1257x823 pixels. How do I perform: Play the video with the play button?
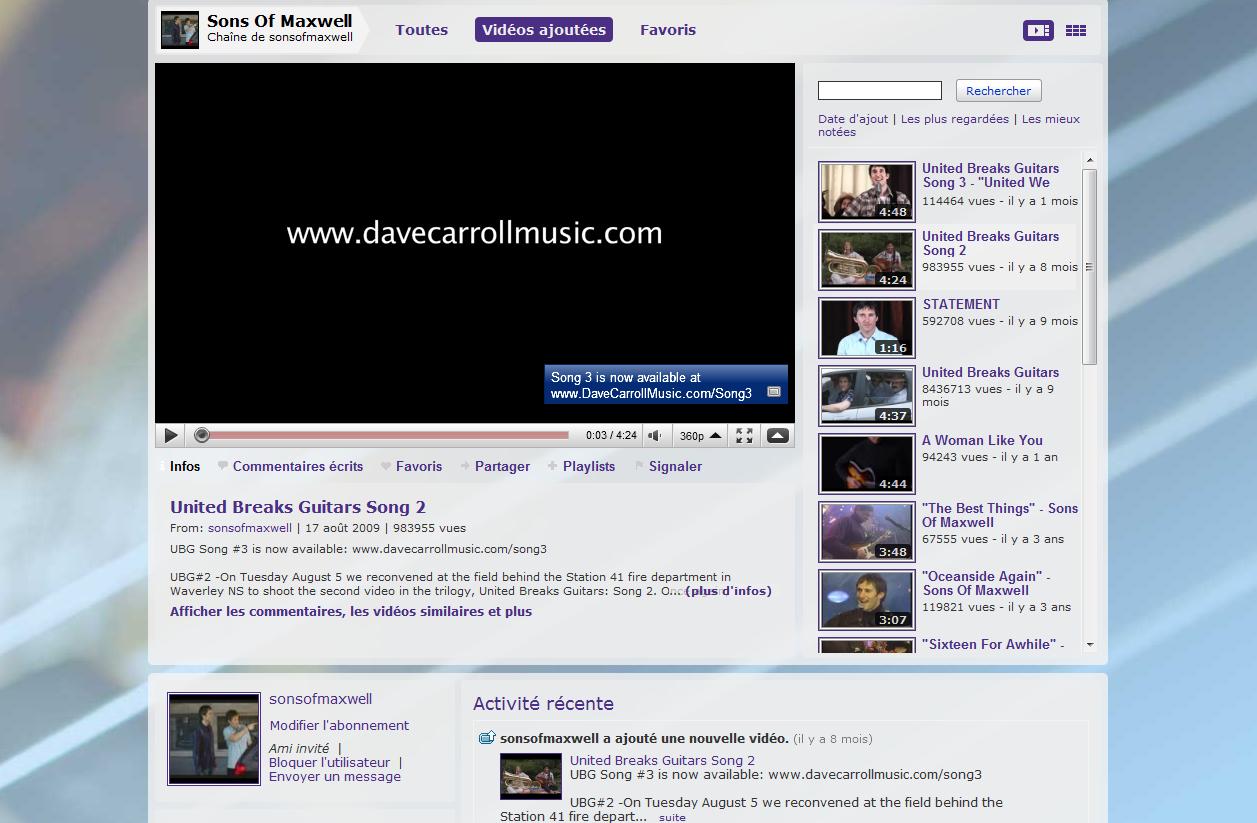(x=171, y=435)
